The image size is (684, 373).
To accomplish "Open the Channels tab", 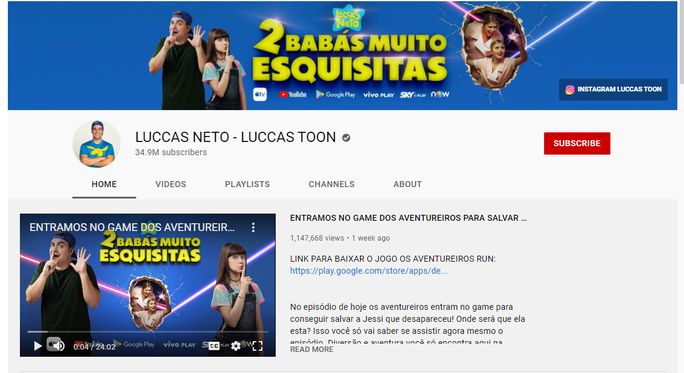I will 332,184.
